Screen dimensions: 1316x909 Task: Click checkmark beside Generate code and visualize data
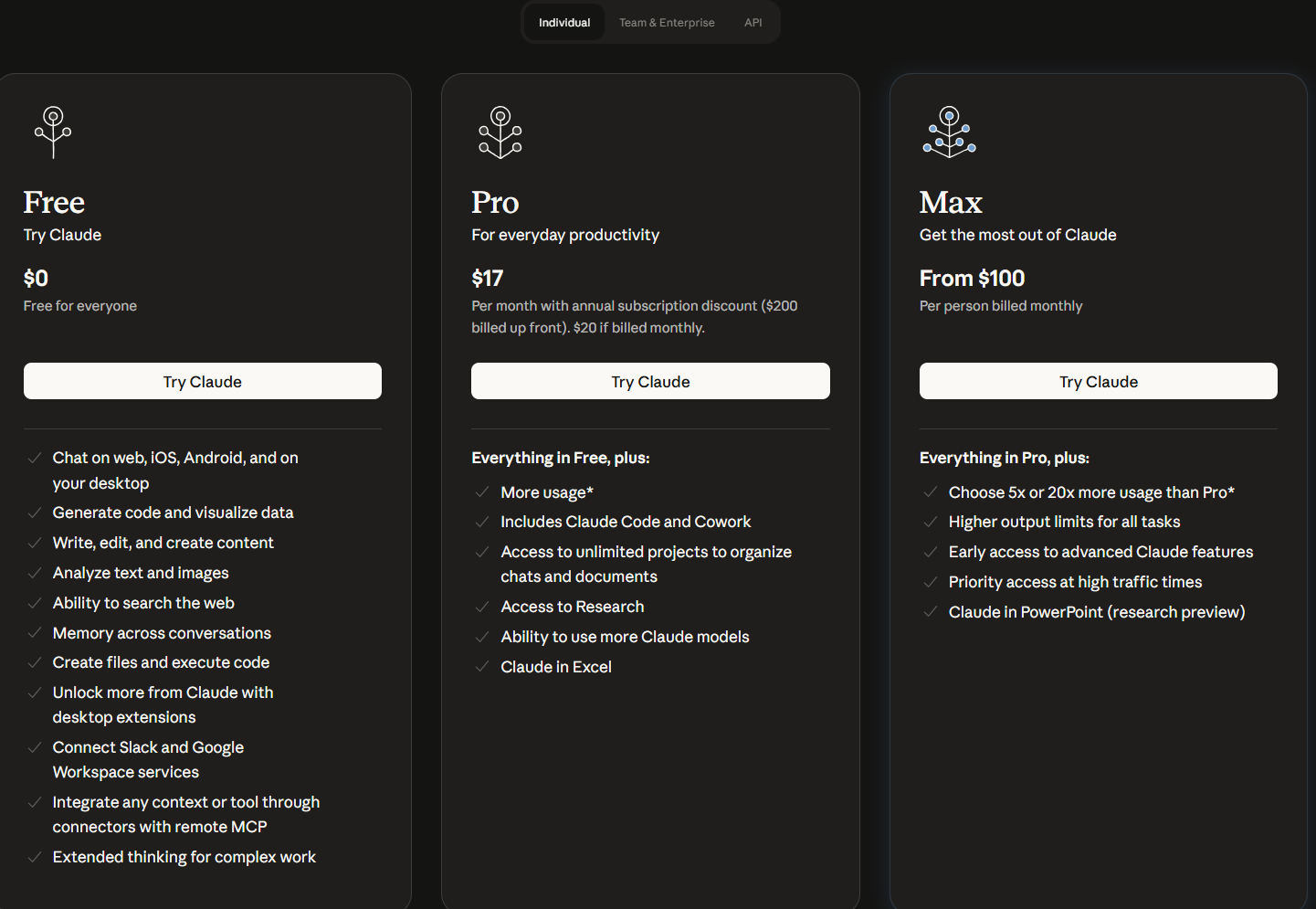(x=35, y=513)
